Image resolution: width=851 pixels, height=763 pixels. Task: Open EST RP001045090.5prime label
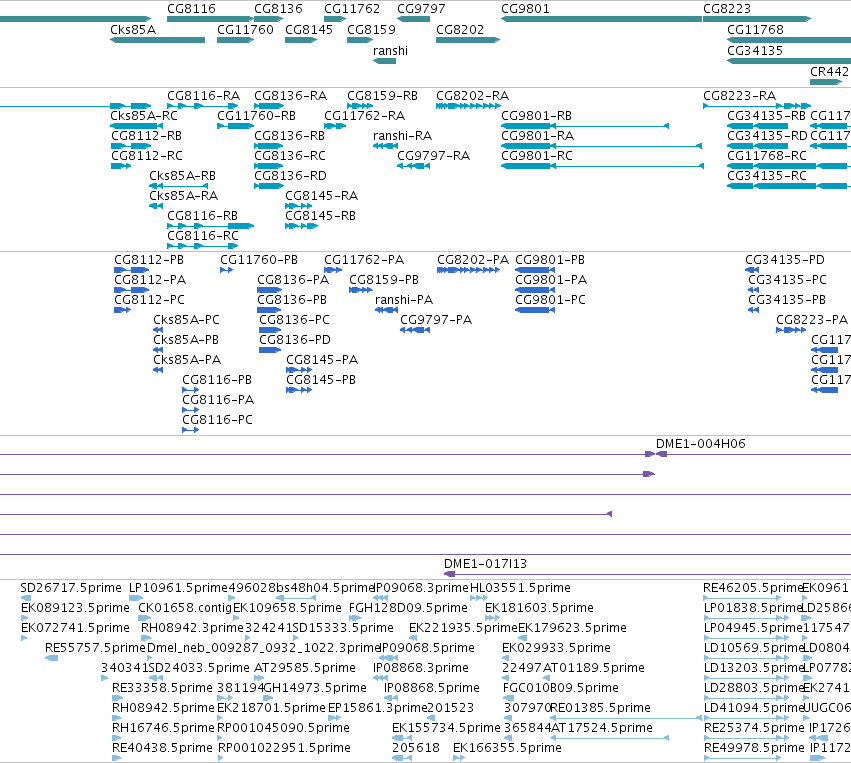(x=283, y=728)
